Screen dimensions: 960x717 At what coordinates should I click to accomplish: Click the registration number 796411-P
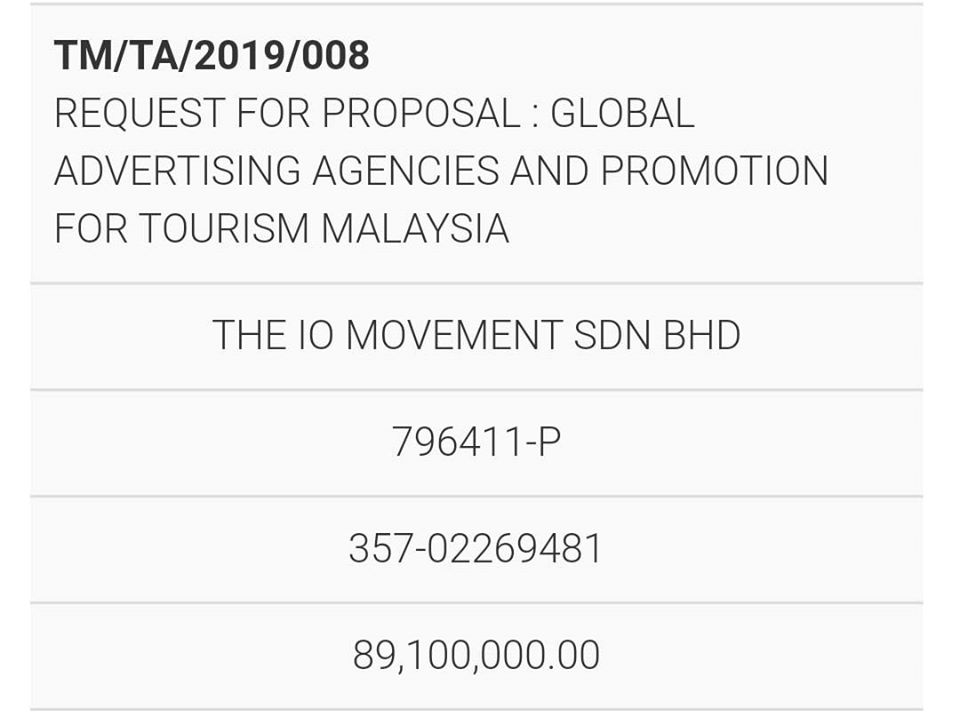pos(476,442)
